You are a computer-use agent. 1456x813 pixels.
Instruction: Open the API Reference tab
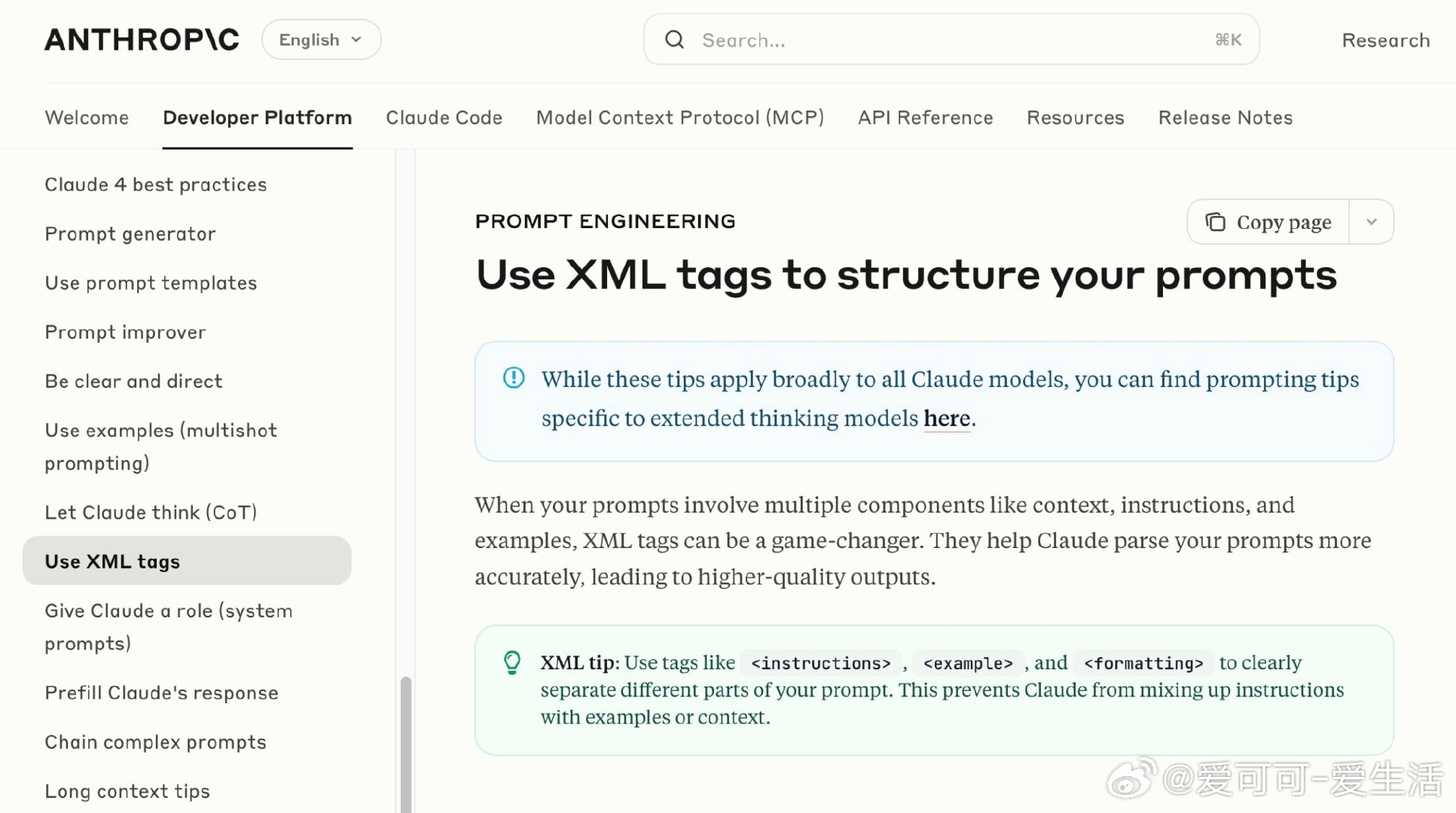[925, 118]
